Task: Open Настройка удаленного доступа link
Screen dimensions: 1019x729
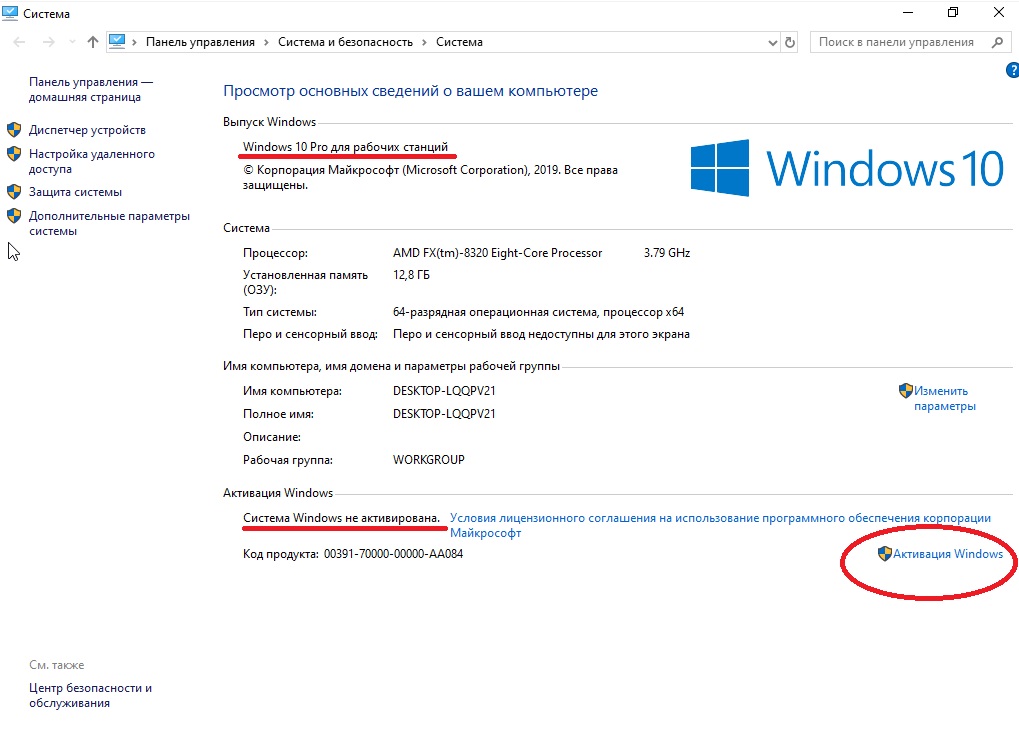Action: click(91, 162)
